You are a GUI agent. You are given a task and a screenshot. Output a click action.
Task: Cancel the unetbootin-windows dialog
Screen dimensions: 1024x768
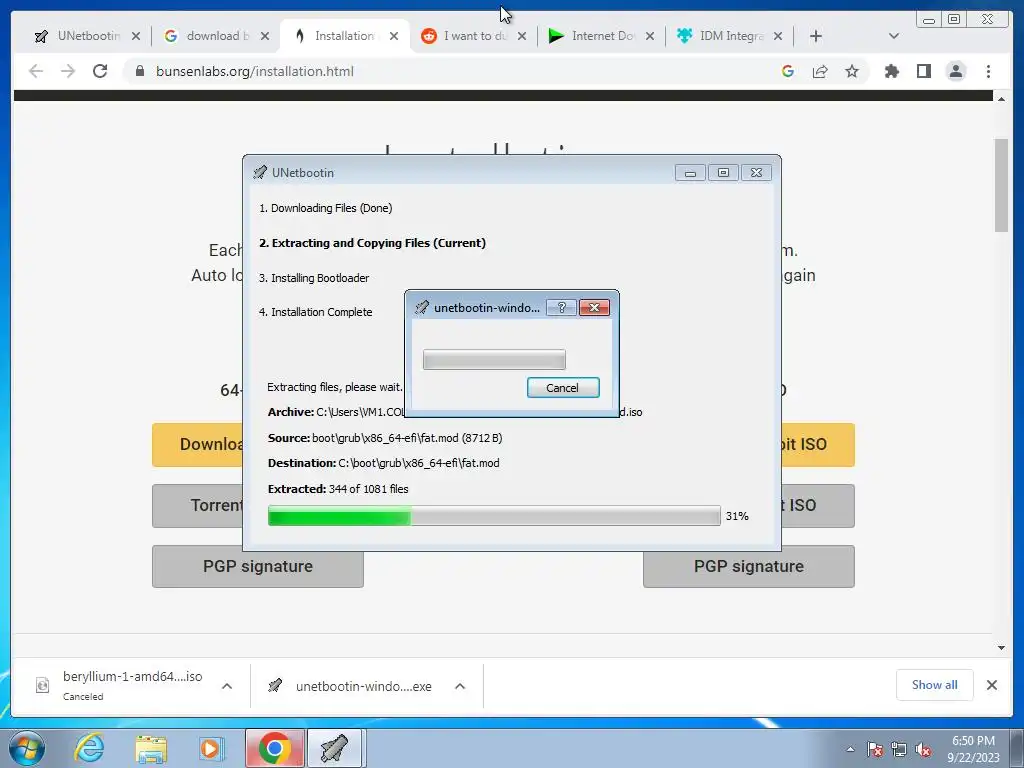click(563, 387)
